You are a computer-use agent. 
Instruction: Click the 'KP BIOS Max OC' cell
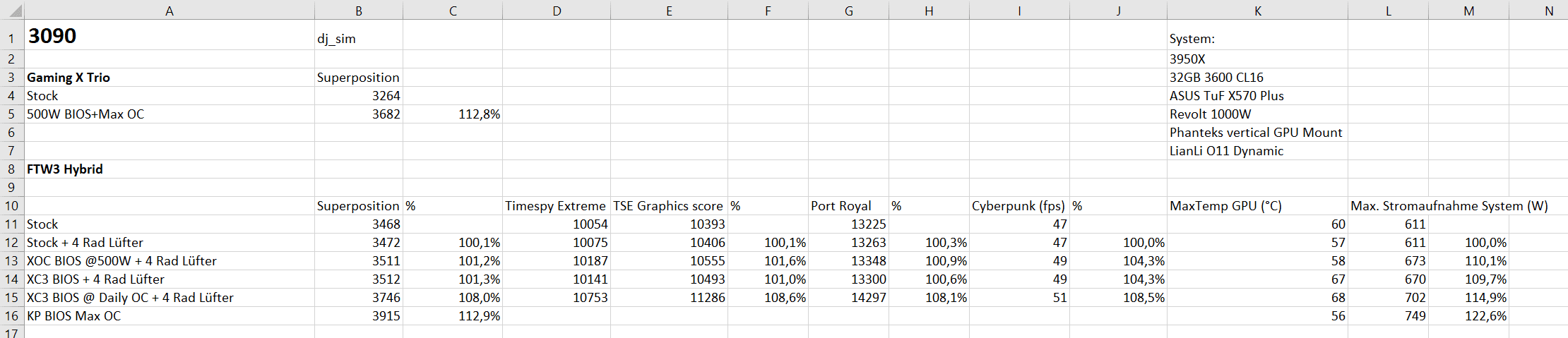pos(170,316)
